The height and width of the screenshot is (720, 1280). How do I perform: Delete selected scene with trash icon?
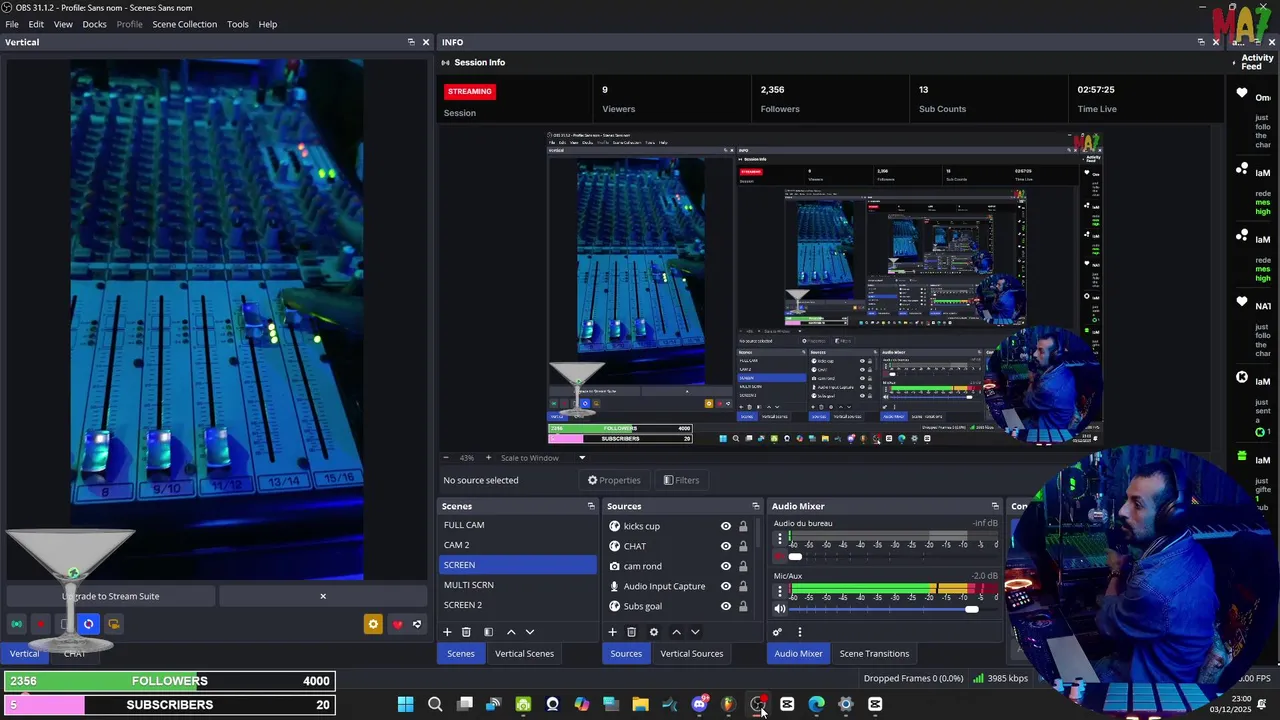click(466, 632)
